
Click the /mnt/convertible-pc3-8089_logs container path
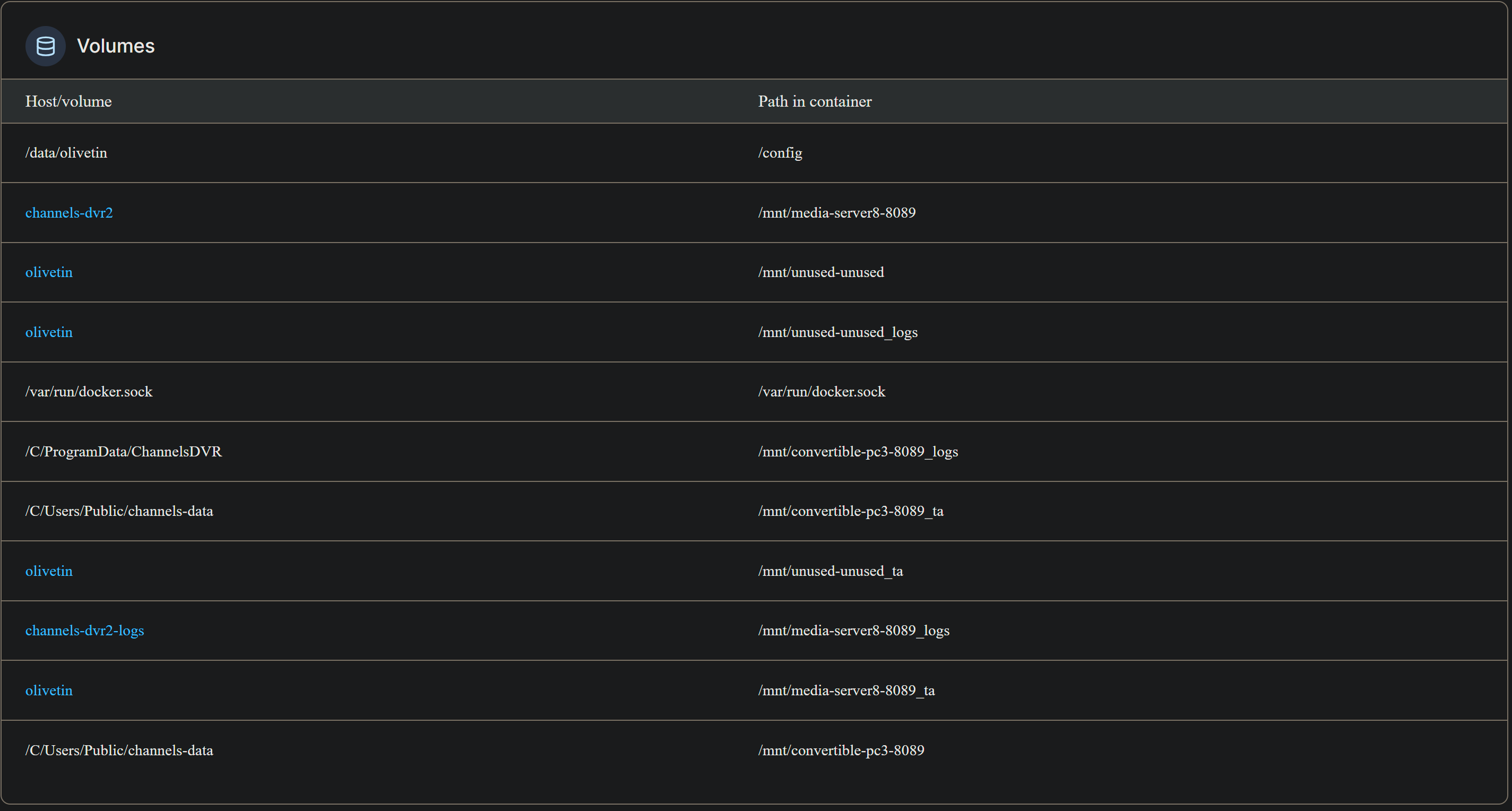pos(858,451)
